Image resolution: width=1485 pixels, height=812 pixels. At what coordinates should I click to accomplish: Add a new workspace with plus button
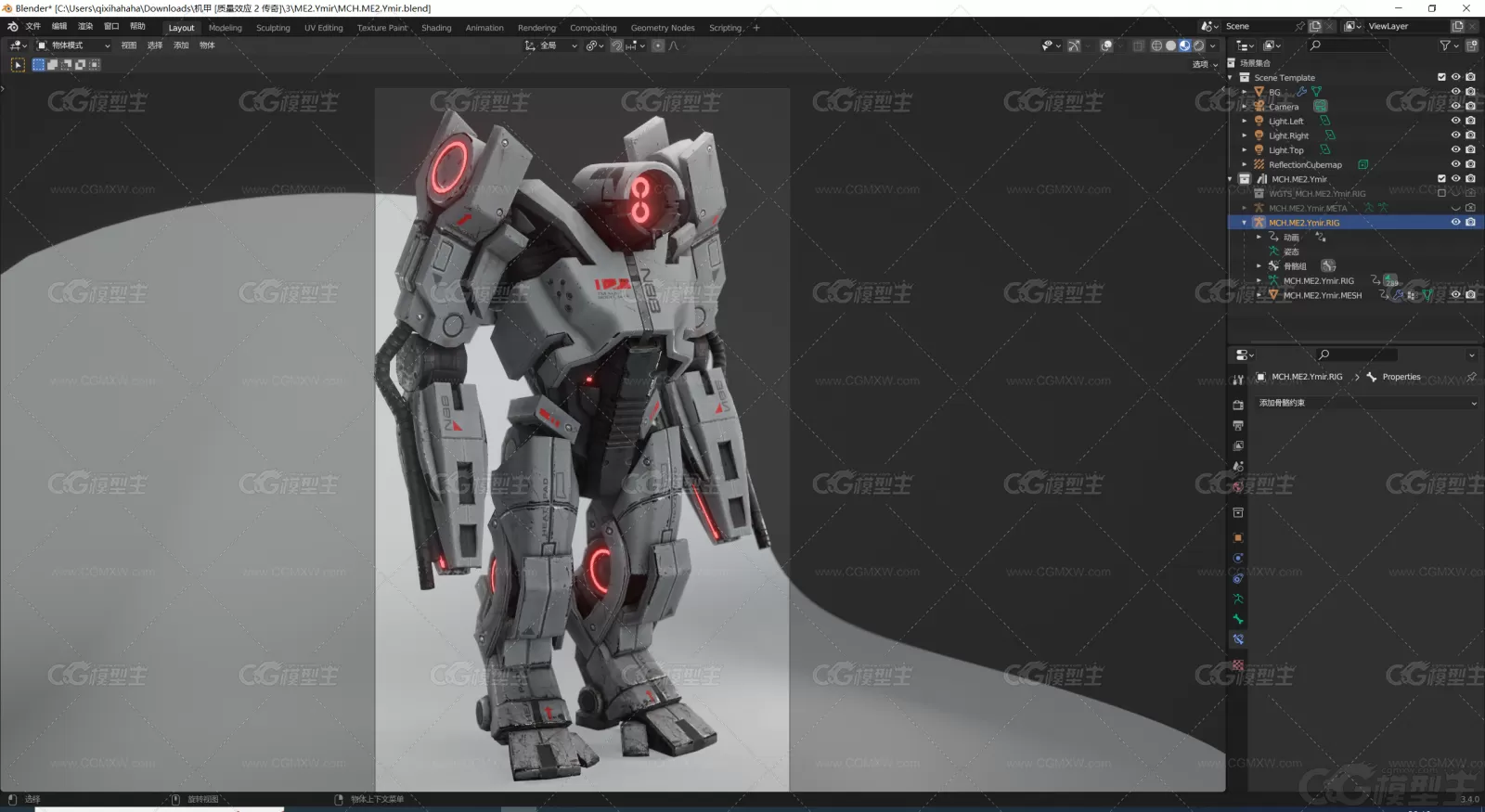[x=756, y=28]
